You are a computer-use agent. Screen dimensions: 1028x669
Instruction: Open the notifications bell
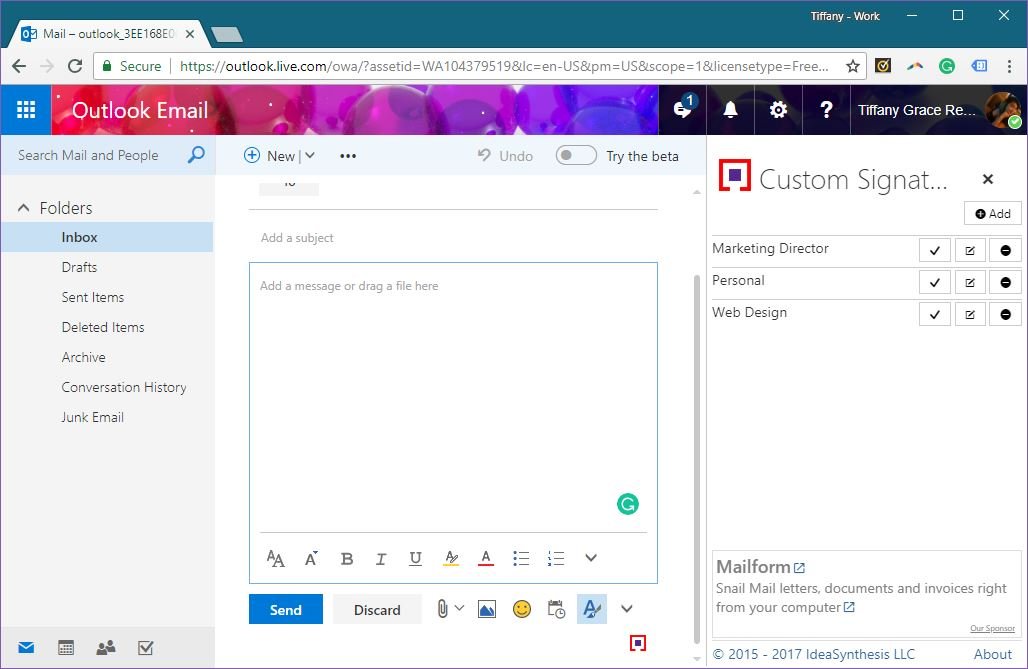point(730,110)
